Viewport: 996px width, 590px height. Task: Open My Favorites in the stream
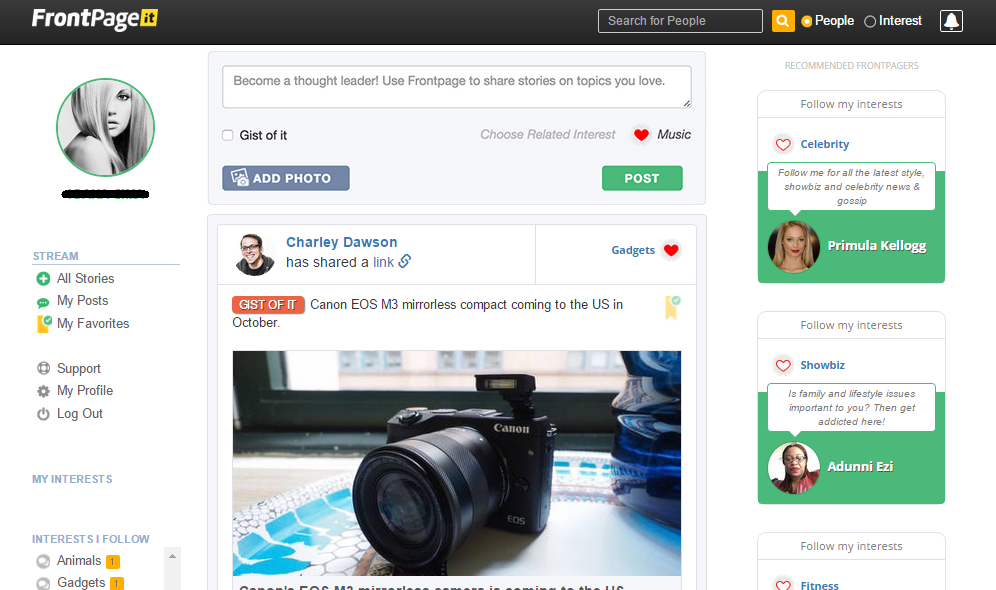pyautogui.click(x=93, y=324)
